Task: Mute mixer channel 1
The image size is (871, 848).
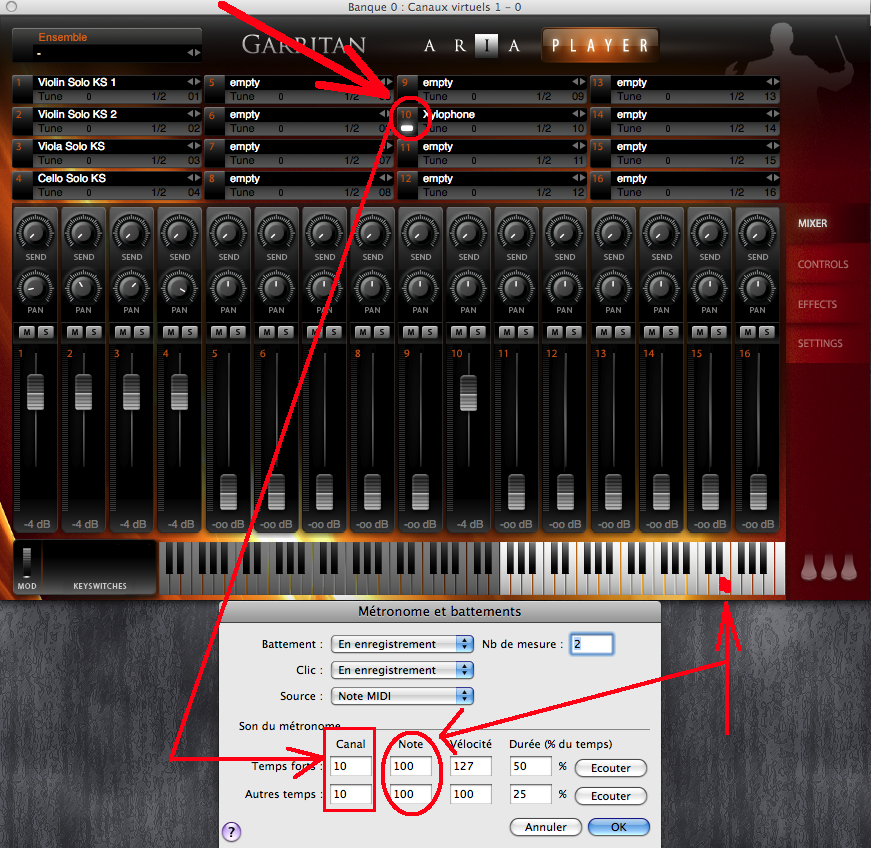Action: pyautogui.click(x=26, y=332)
